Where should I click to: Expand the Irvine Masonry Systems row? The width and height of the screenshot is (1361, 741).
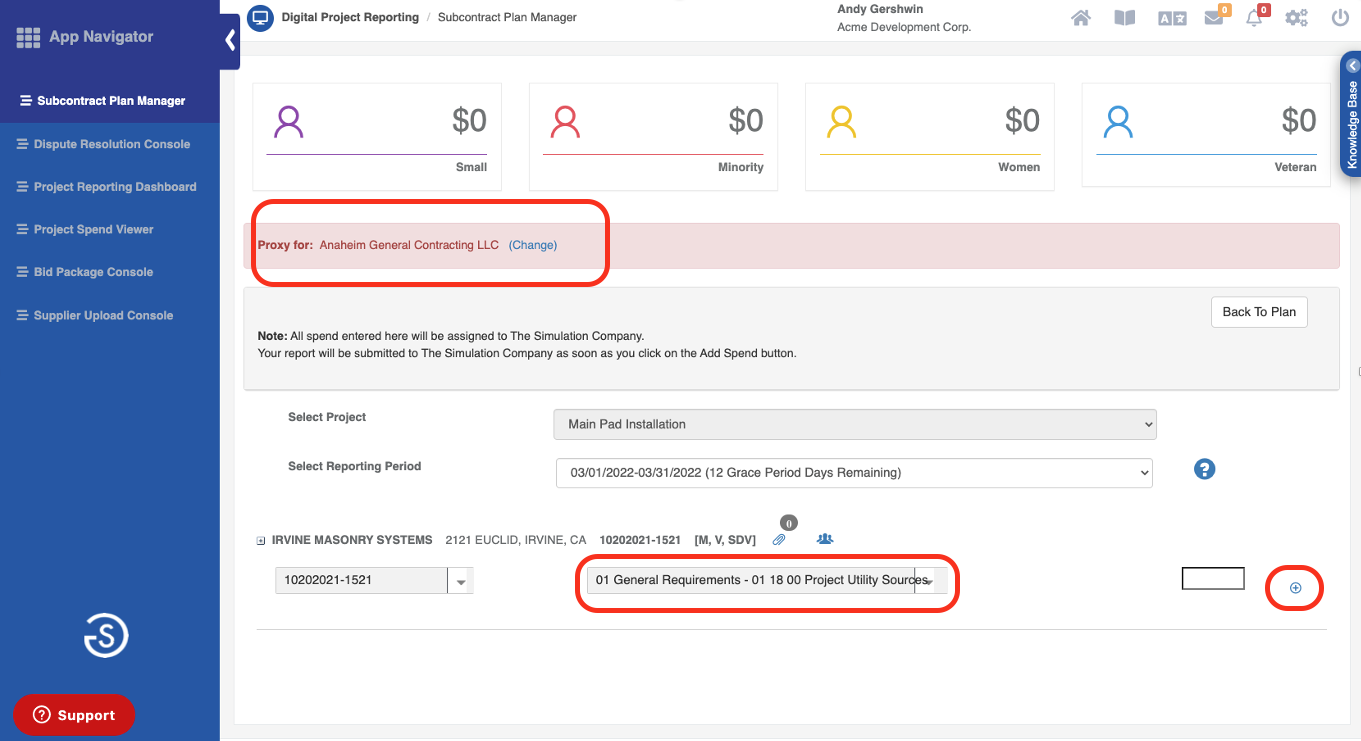261,541
